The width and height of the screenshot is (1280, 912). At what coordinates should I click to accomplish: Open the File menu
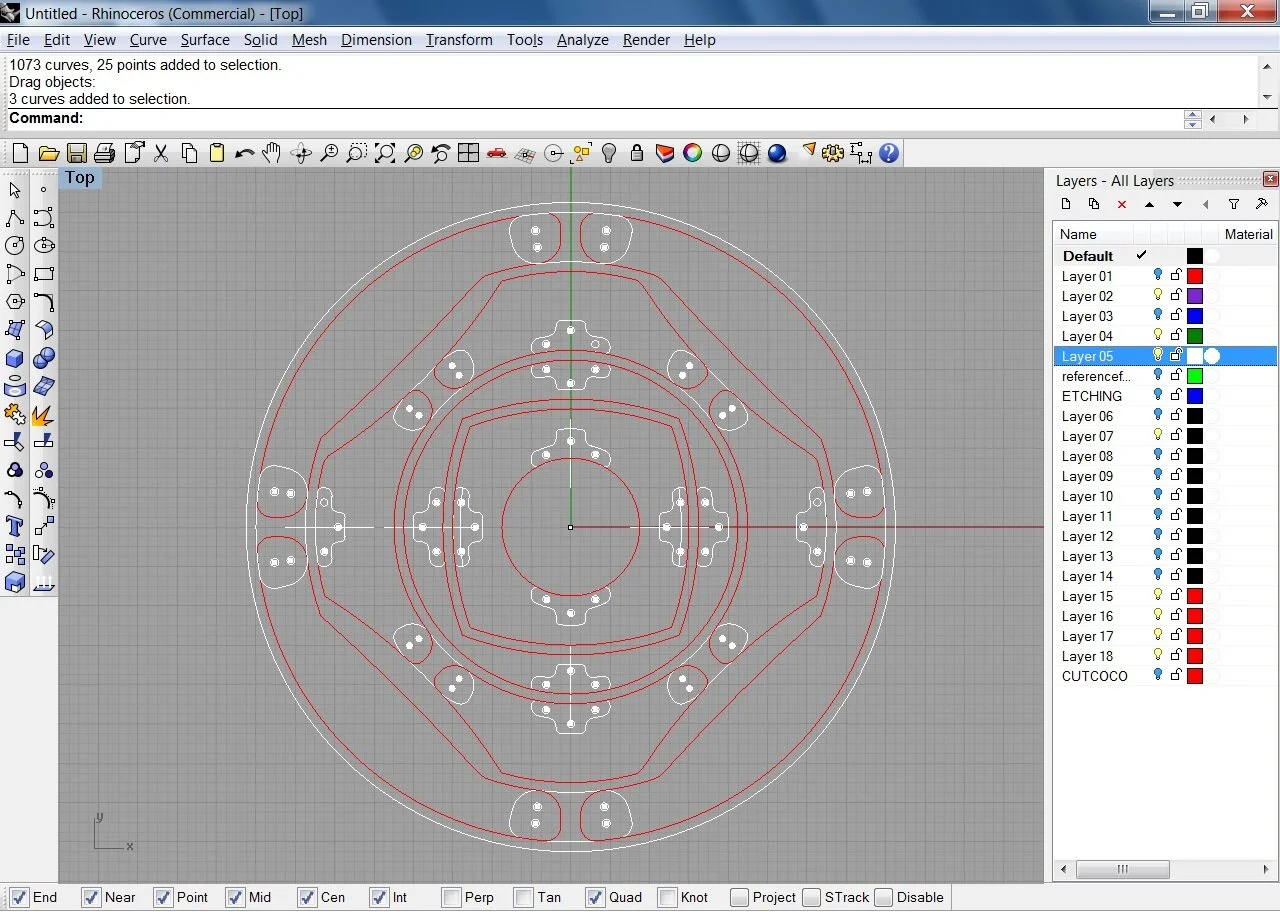18,40
